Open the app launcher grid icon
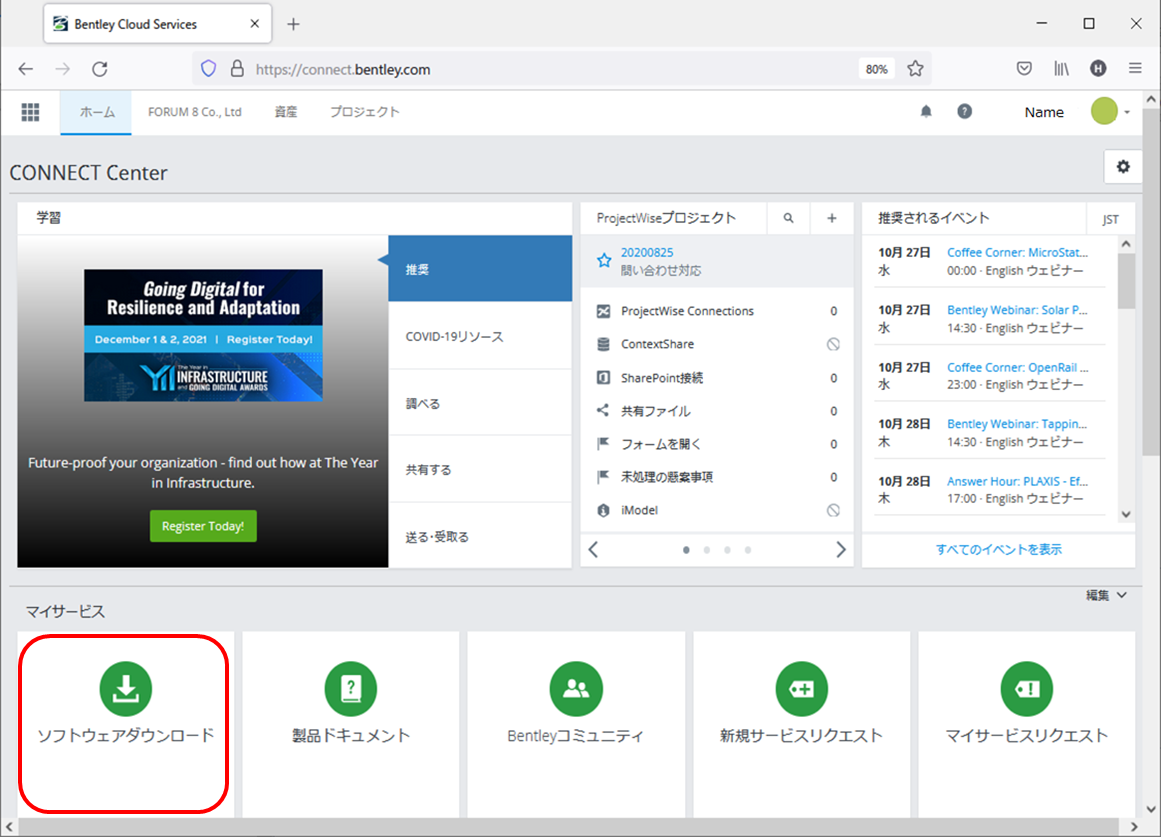 coord(30,113)
